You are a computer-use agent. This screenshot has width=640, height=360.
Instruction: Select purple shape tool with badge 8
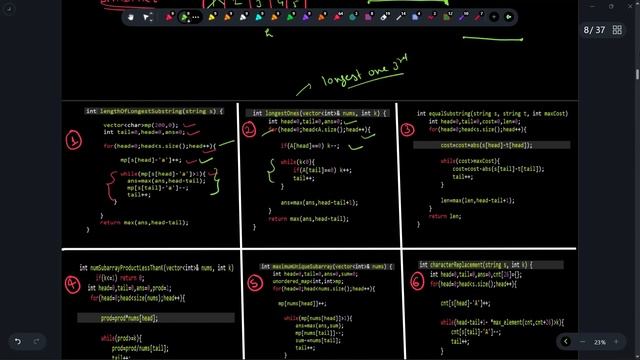pyautogui.click(x=369, y=17)
